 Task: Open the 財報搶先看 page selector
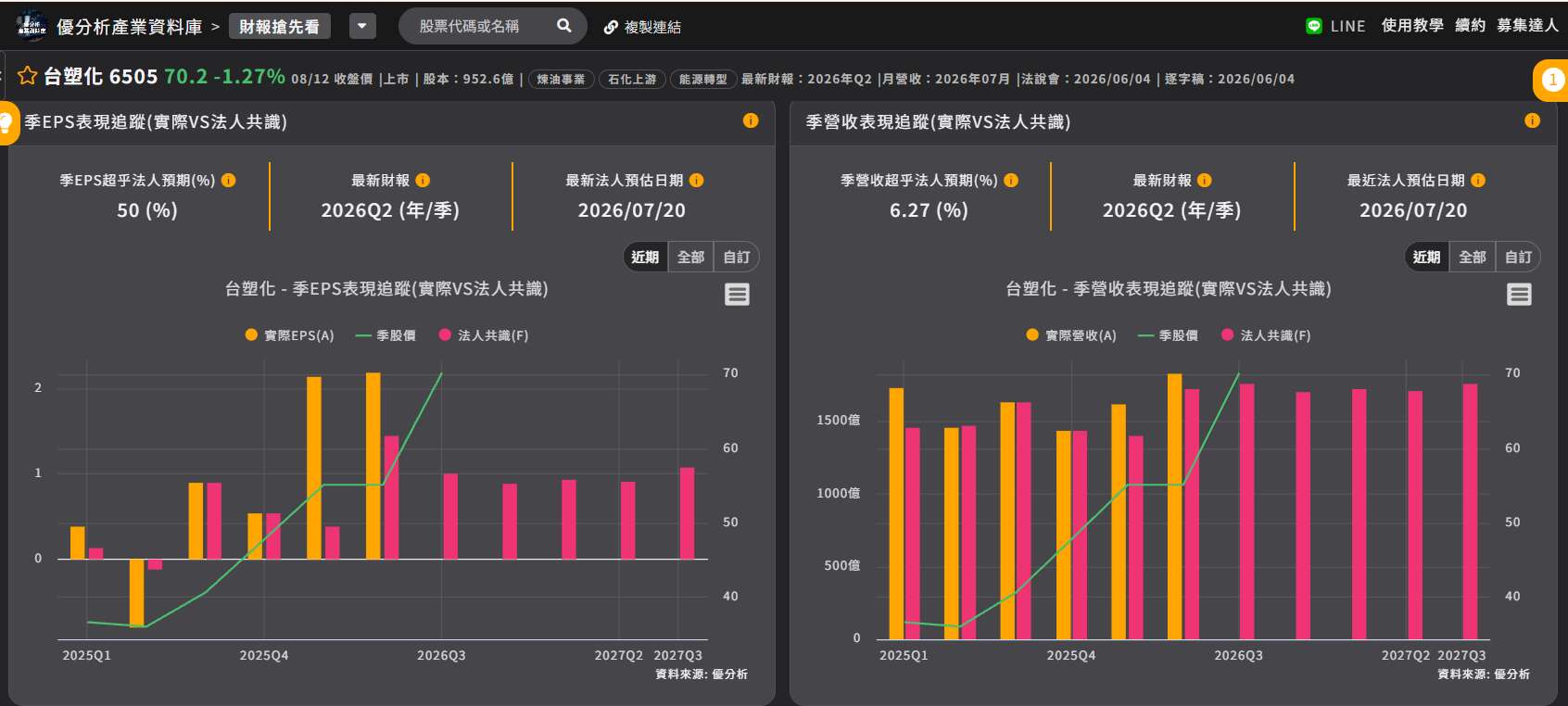(x=279, y=27)
